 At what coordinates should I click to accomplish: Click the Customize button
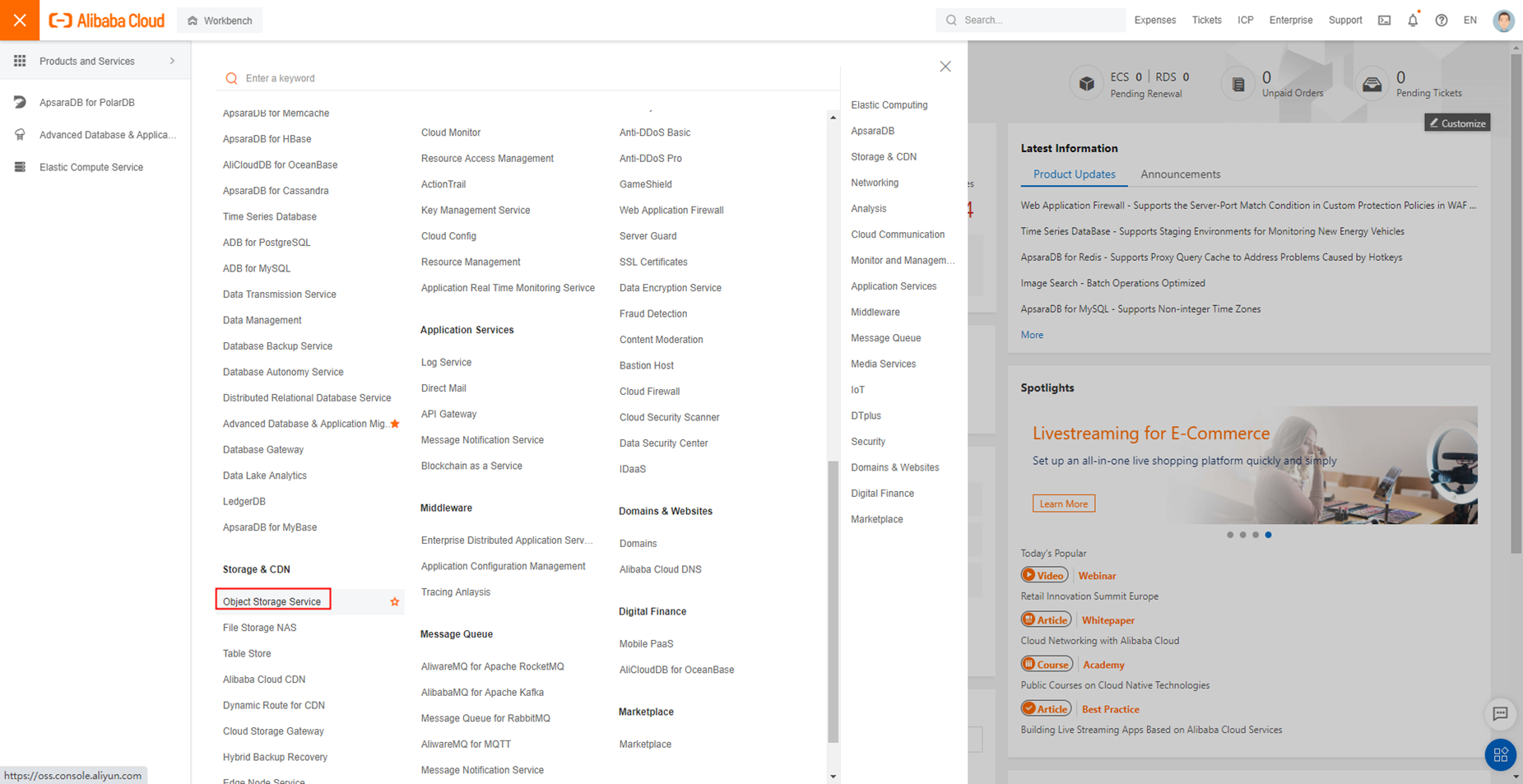point(1457,123)
